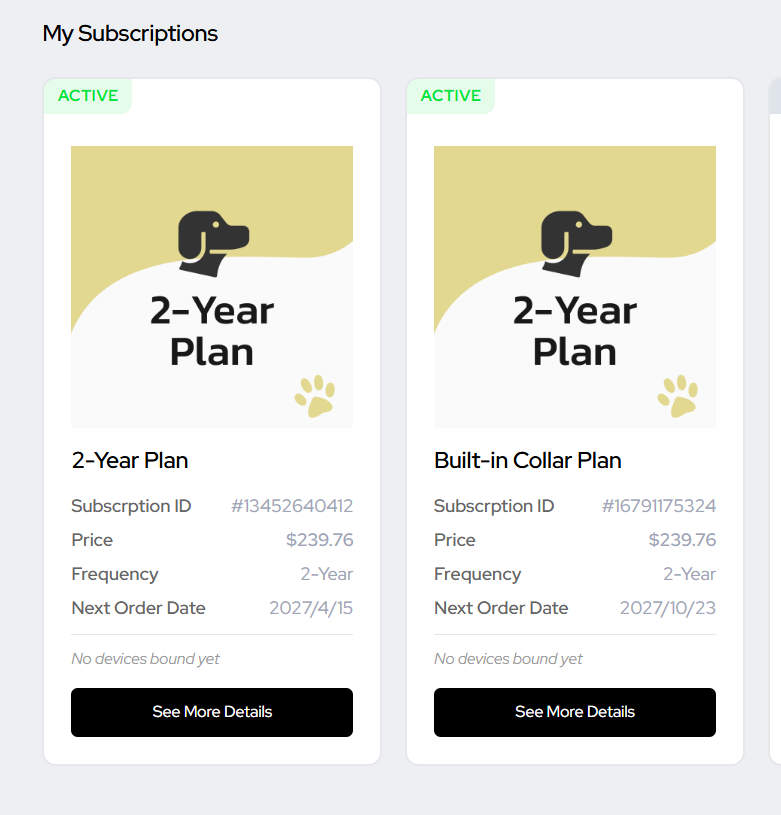Screen dimensions: 781x815
Task: Click the next order date 2027/4/15
Action: 311,608
